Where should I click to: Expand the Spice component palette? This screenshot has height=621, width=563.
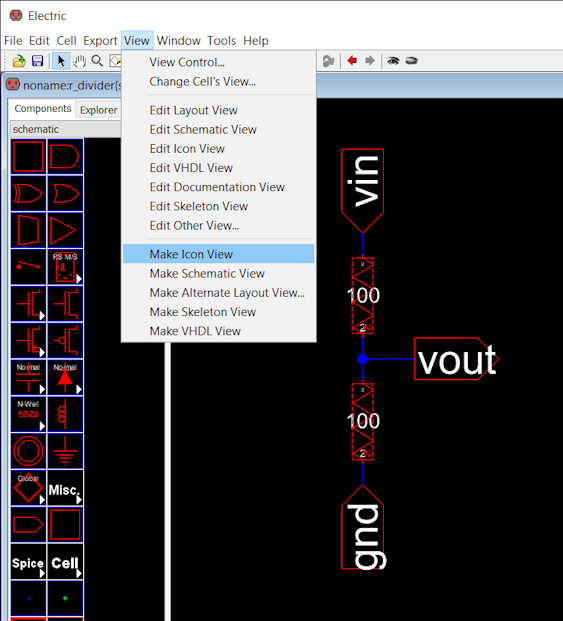[29, 562]
